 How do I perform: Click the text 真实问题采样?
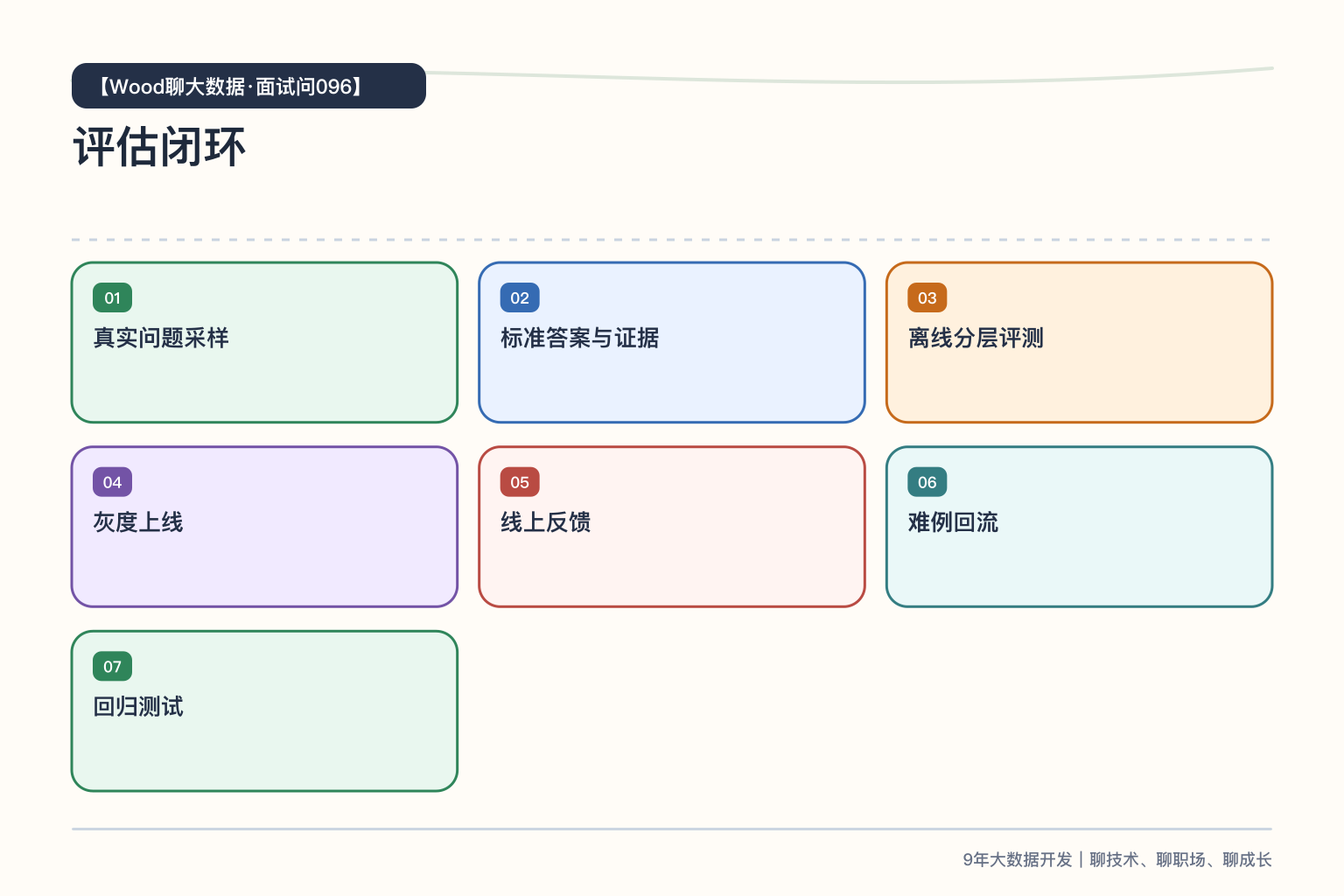pos(161,338)
